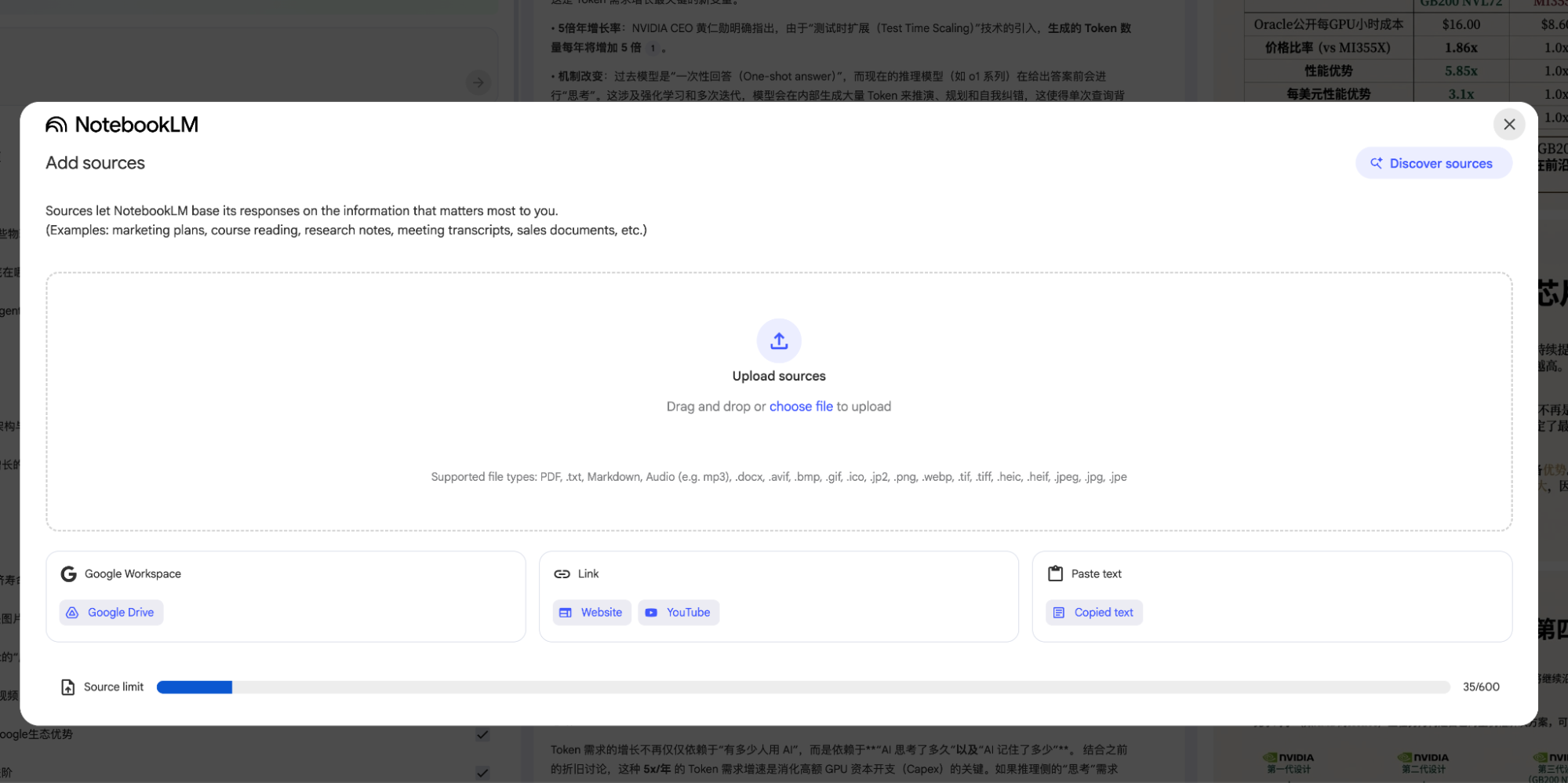The image size is (1568, 783).
Task: Click the chain link icon beside Link
Action: point(562,574)
